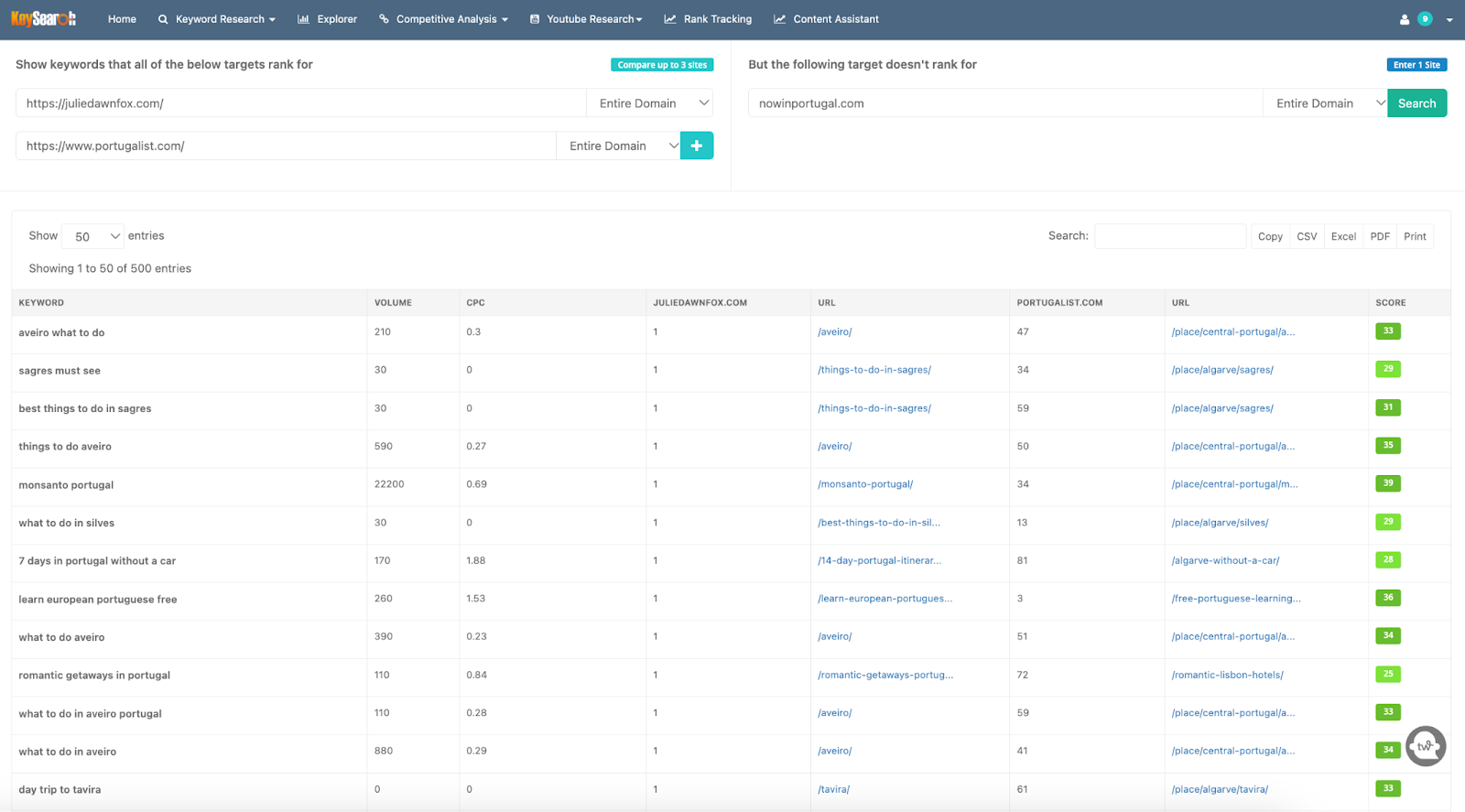The image size is (1465, 812).
Task: Click the green Search button
Action: [x=1416, y=103]
